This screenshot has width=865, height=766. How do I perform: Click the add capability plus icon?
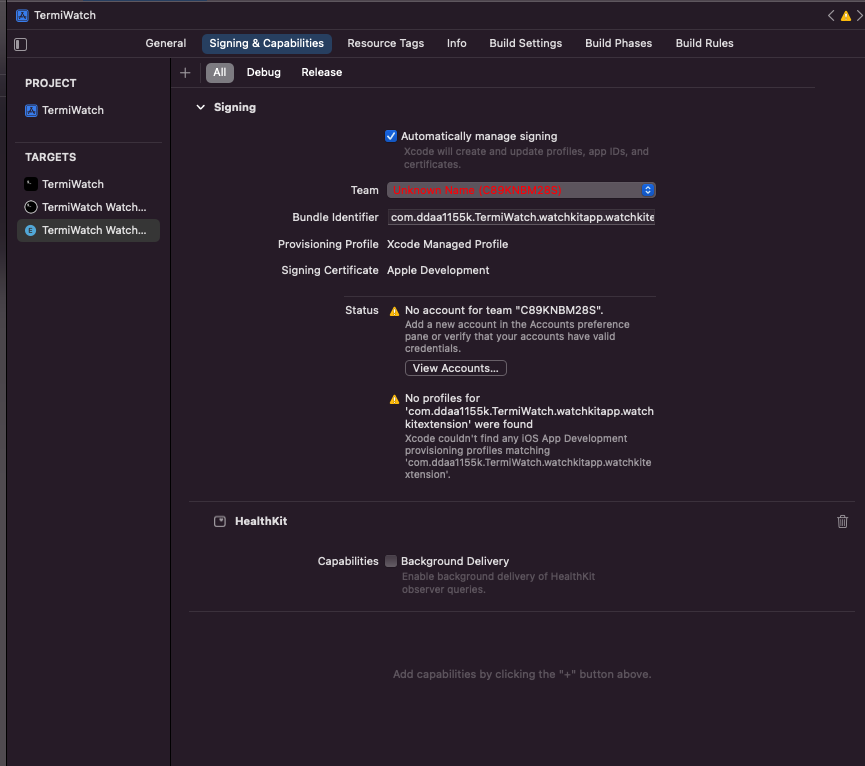pos(185,73)
